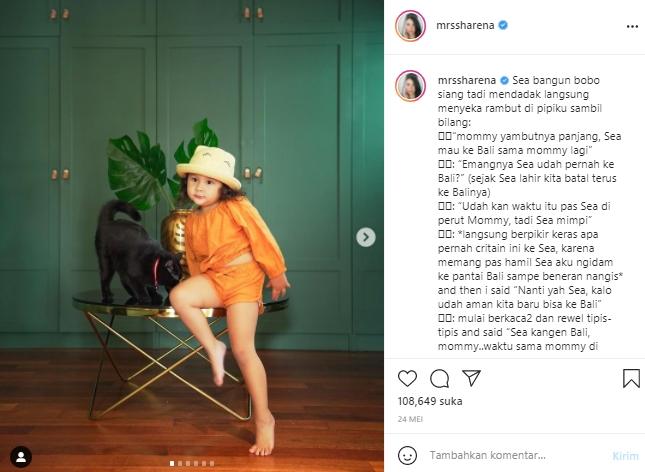This screenshot has height=472, width=645.
Task: Open the 24 MEI post date link
Action: [x=410, y=420]
